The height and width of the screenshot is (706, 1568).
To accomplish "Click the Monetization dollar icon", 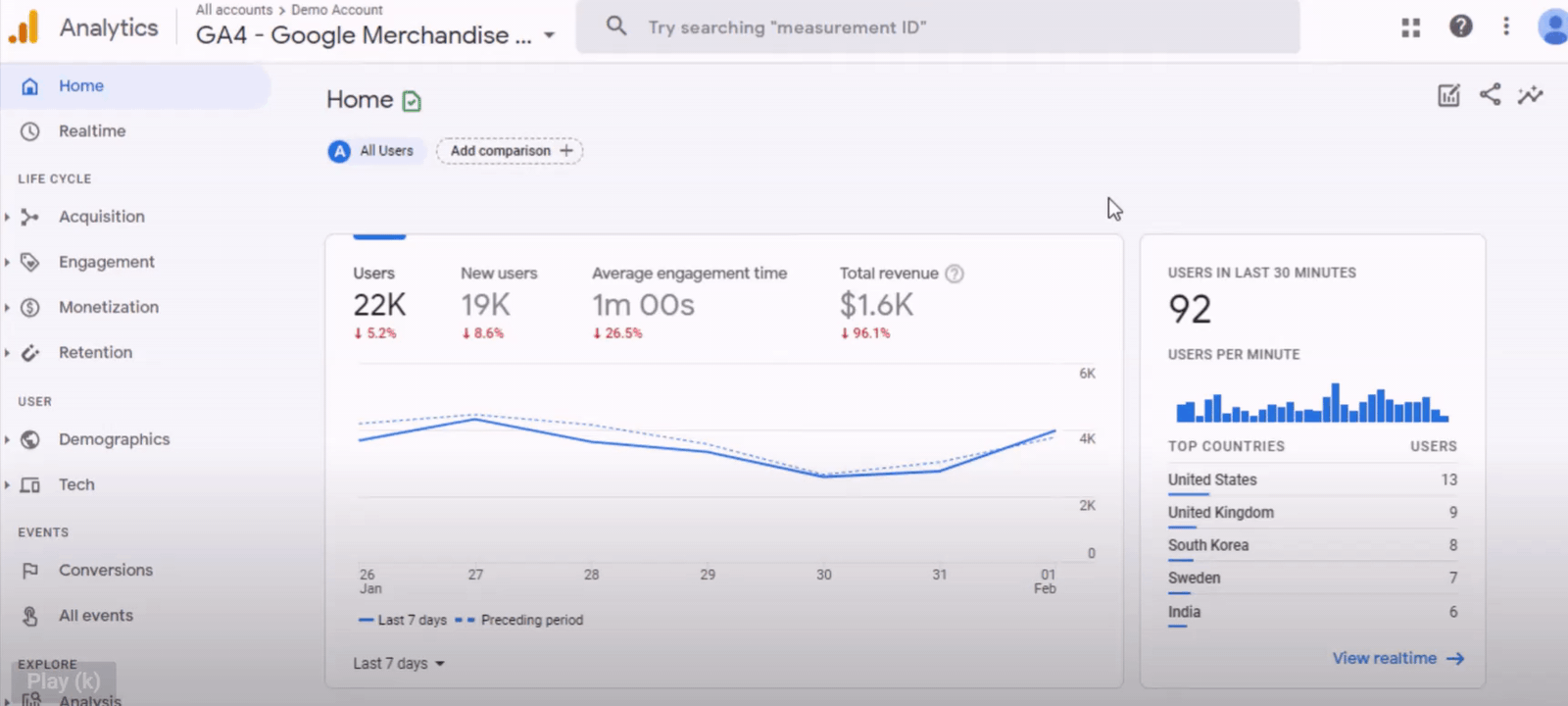I will pos(30,307).
